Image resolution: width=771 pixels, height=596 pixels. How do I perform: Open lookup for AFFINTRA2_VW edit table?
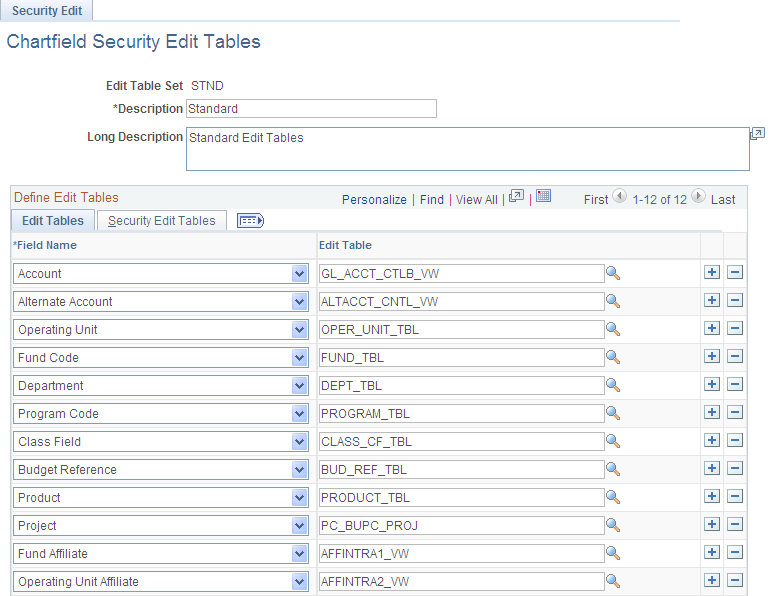click(x=613, y=581)
